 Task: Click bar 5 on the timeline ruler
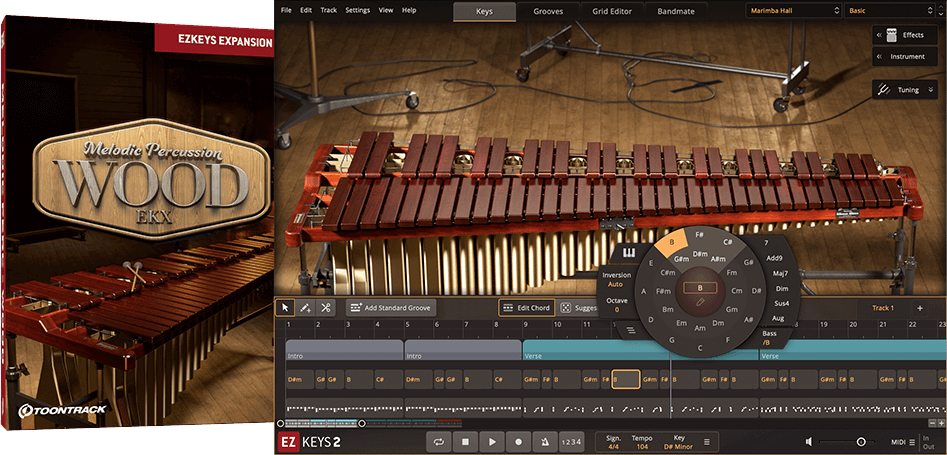click(x=406, y=326)
